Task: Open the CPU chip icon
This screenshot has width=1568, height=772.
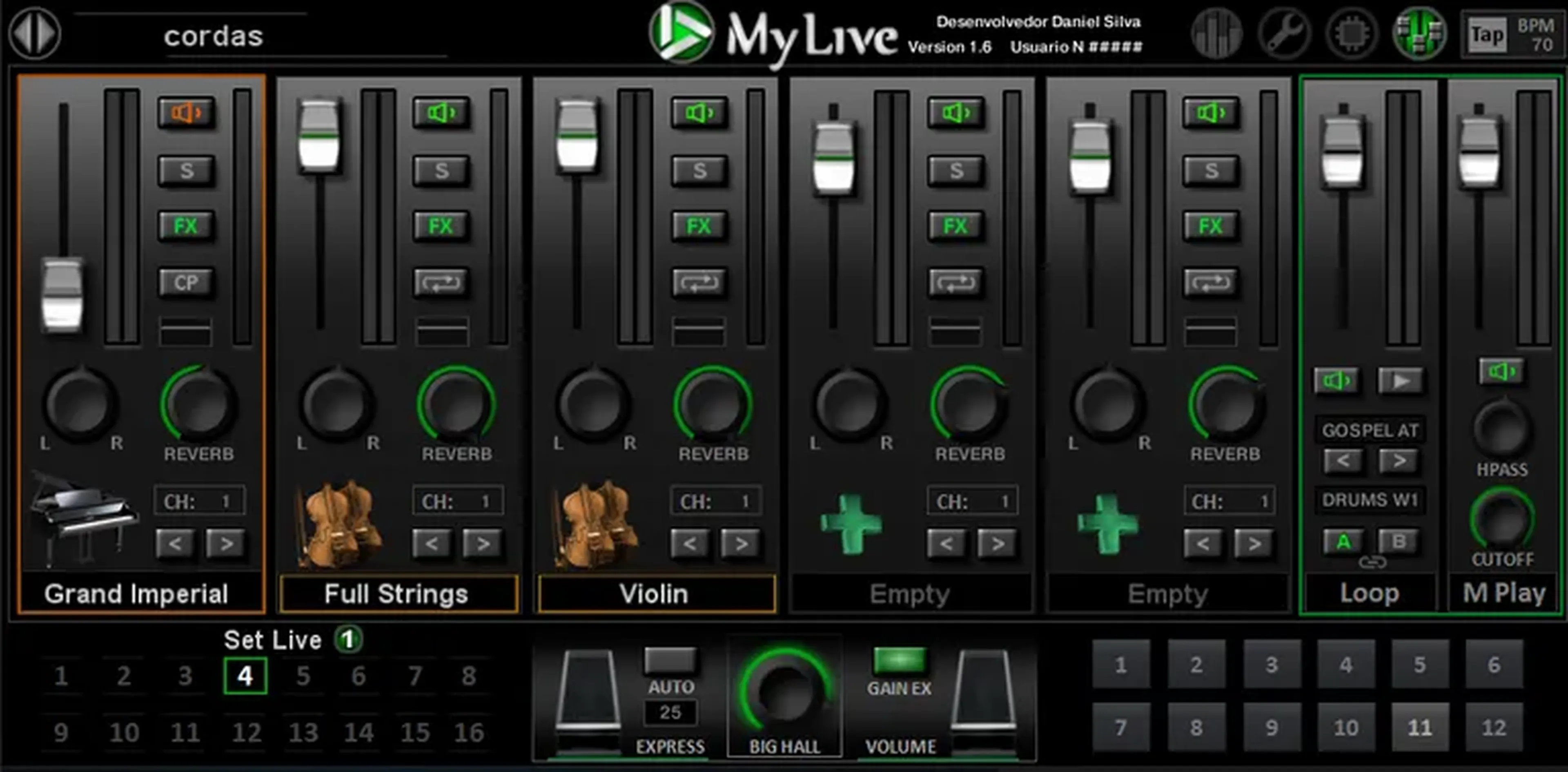Action: pos(1351,33)
